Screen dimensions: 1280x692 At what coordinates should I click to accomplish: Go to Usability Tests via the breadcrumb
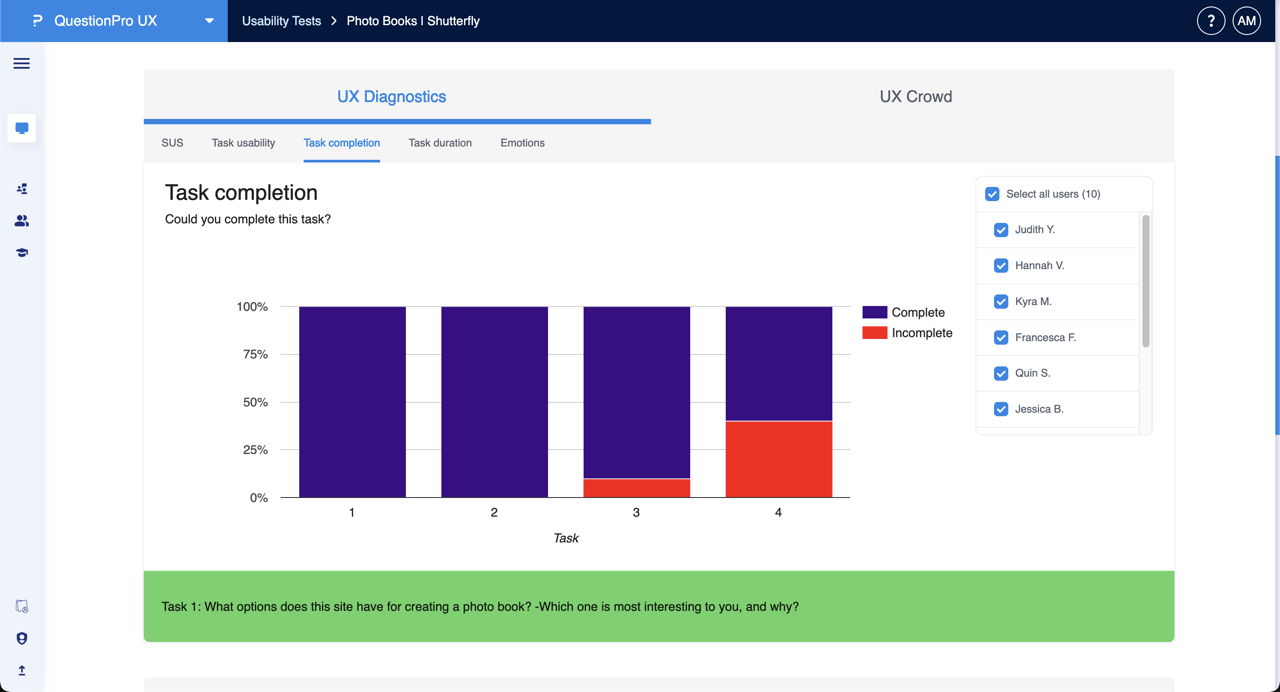pyautogui.click(x=281, y=20)
